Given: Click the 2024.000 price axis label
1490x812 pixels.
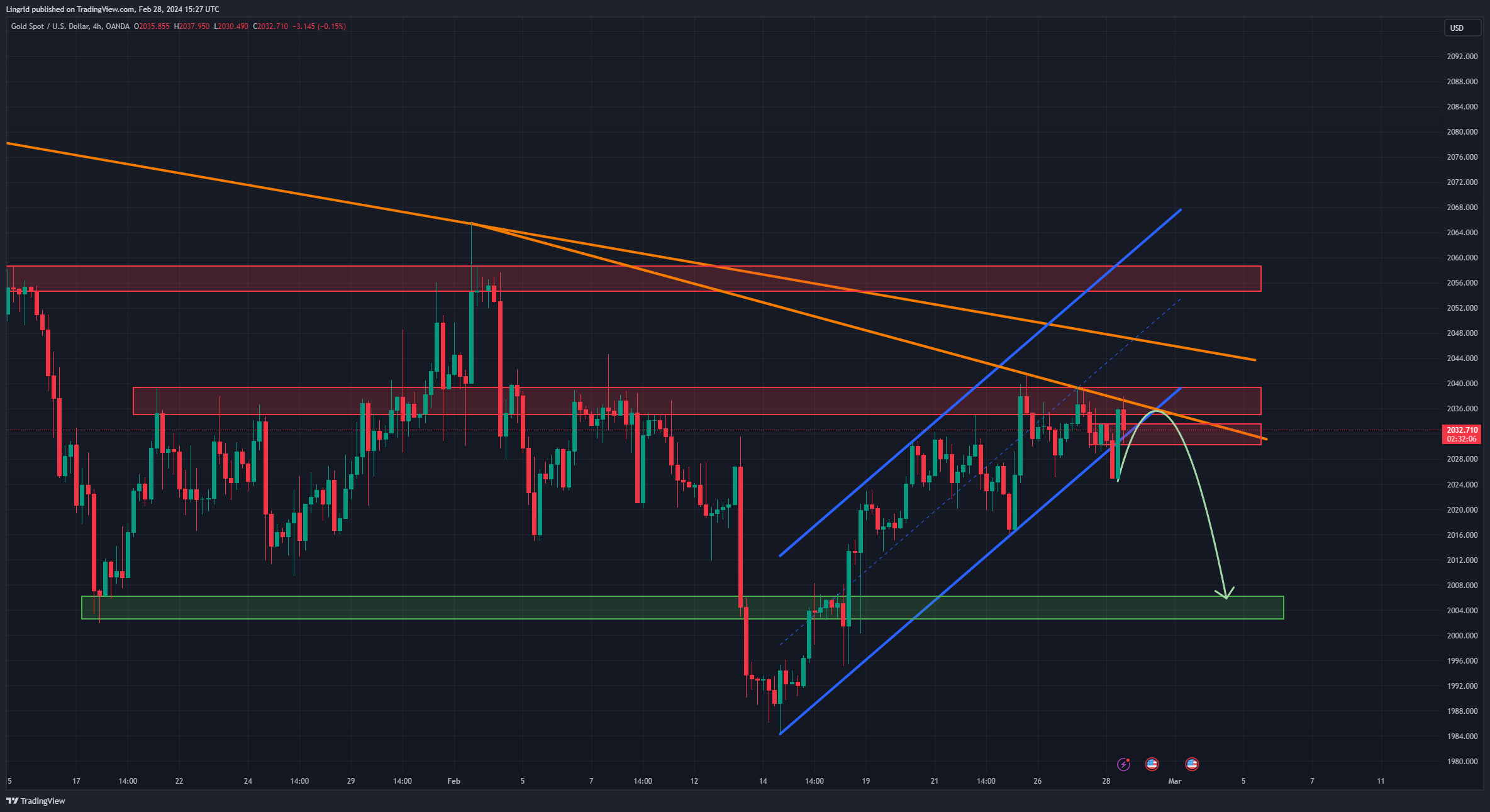Looking at the screenshot, I should 1462,485.
